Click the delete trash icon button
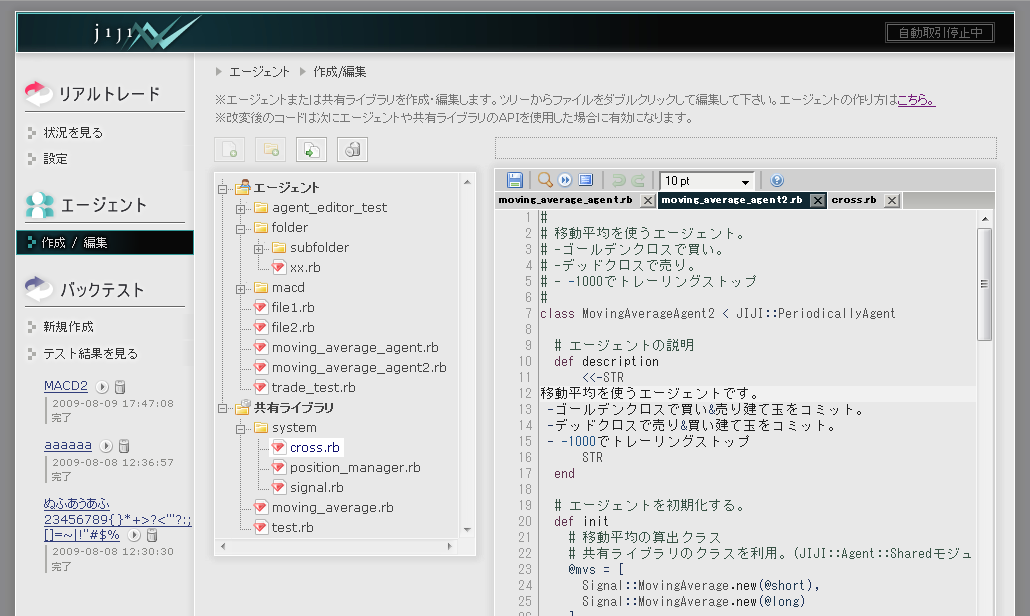 click(x=352, y=150)
